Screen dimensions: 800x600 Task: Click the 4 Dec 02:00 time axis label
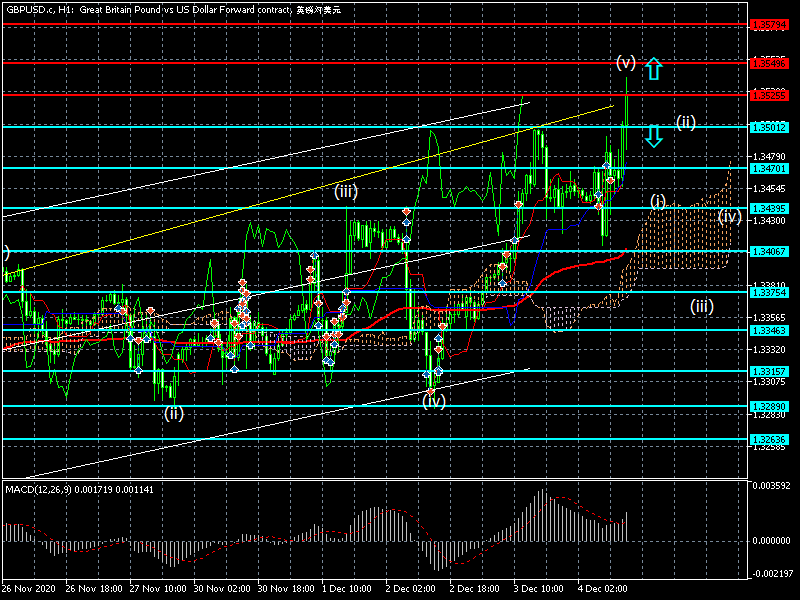tap(603, 589)
